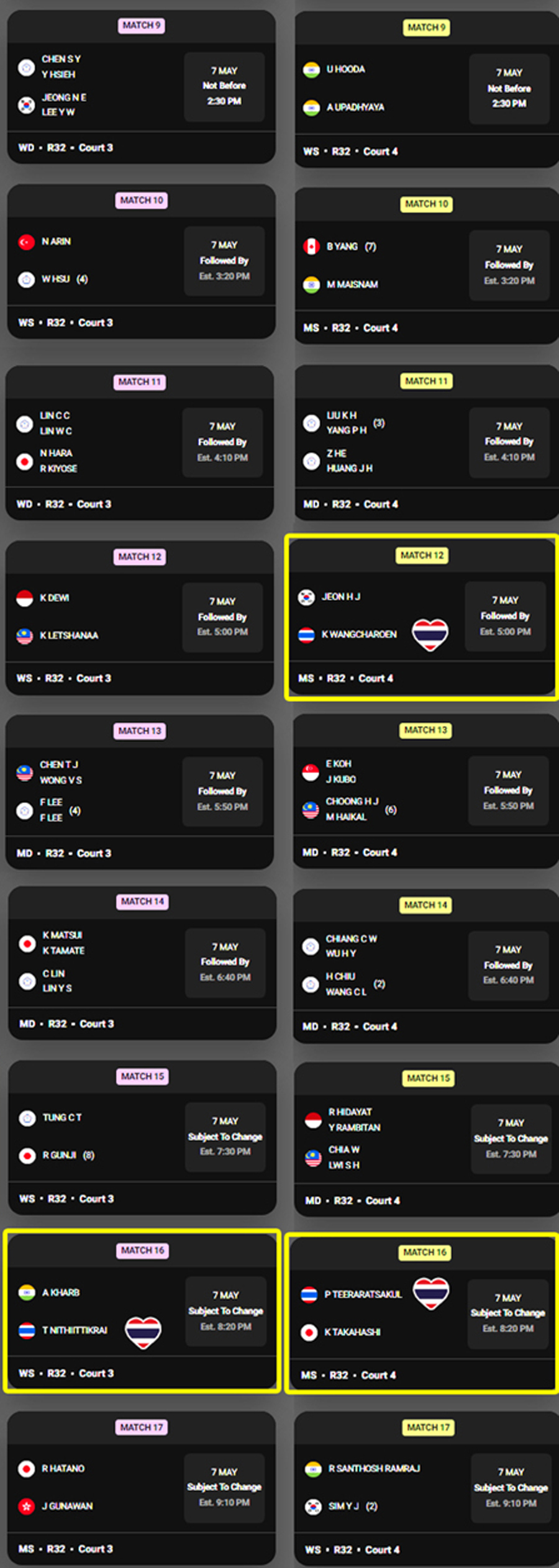Click the India flag next to U Hooda
This screenshot has width=559, height=1568.
point(311,70)
